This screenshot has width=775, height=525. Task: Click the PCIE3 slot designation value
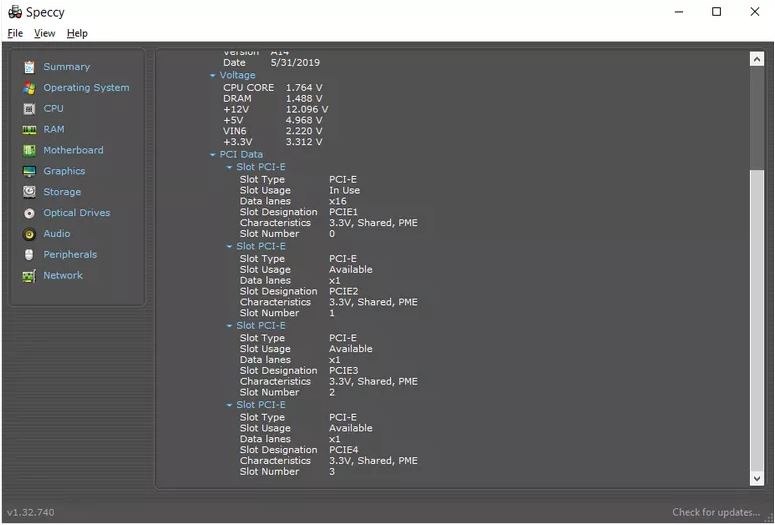[344, 370]
